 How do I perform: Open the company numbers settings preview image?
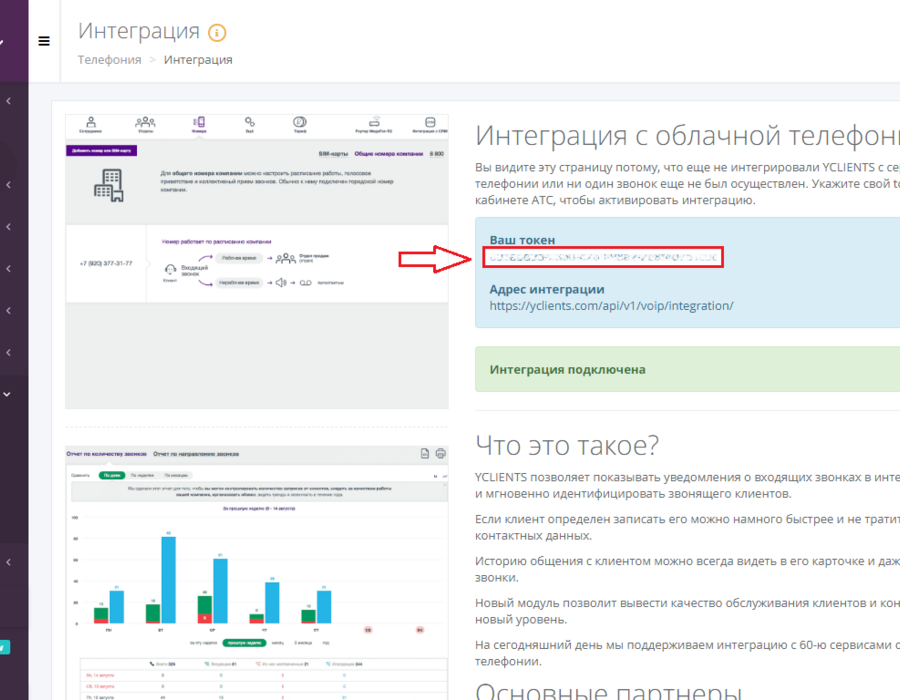tap(257, 262)
